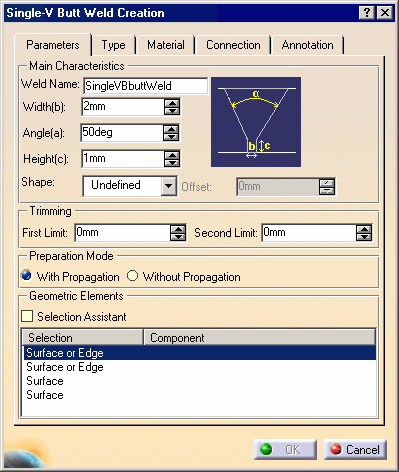Select Without Propagation radio button
Screen dimensions: 399x472
coord(132,276)
